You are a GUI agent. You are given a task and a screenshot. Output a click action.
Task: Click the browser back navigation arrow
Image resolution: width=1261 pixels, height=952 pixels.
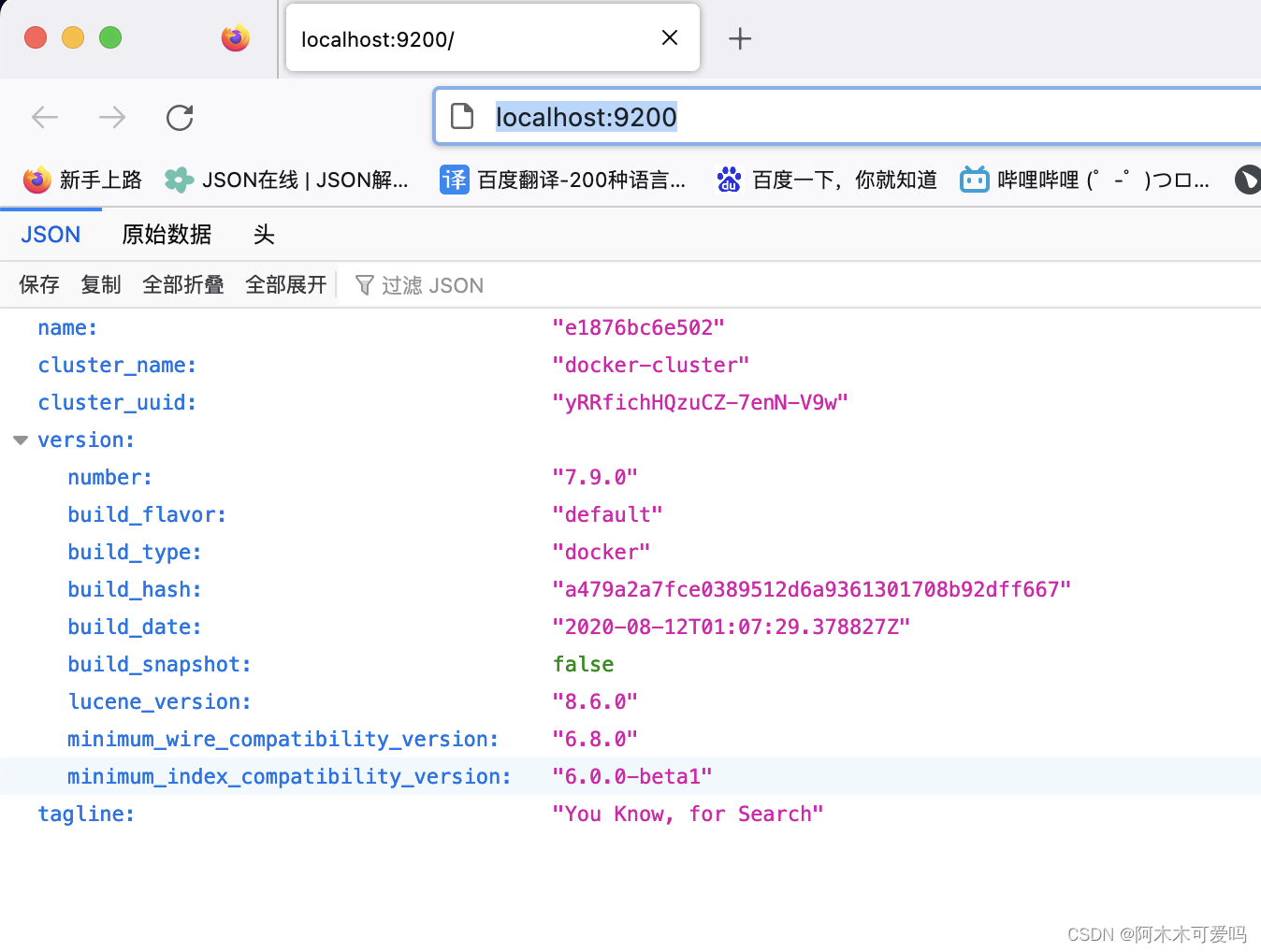[x=44, y=117]
